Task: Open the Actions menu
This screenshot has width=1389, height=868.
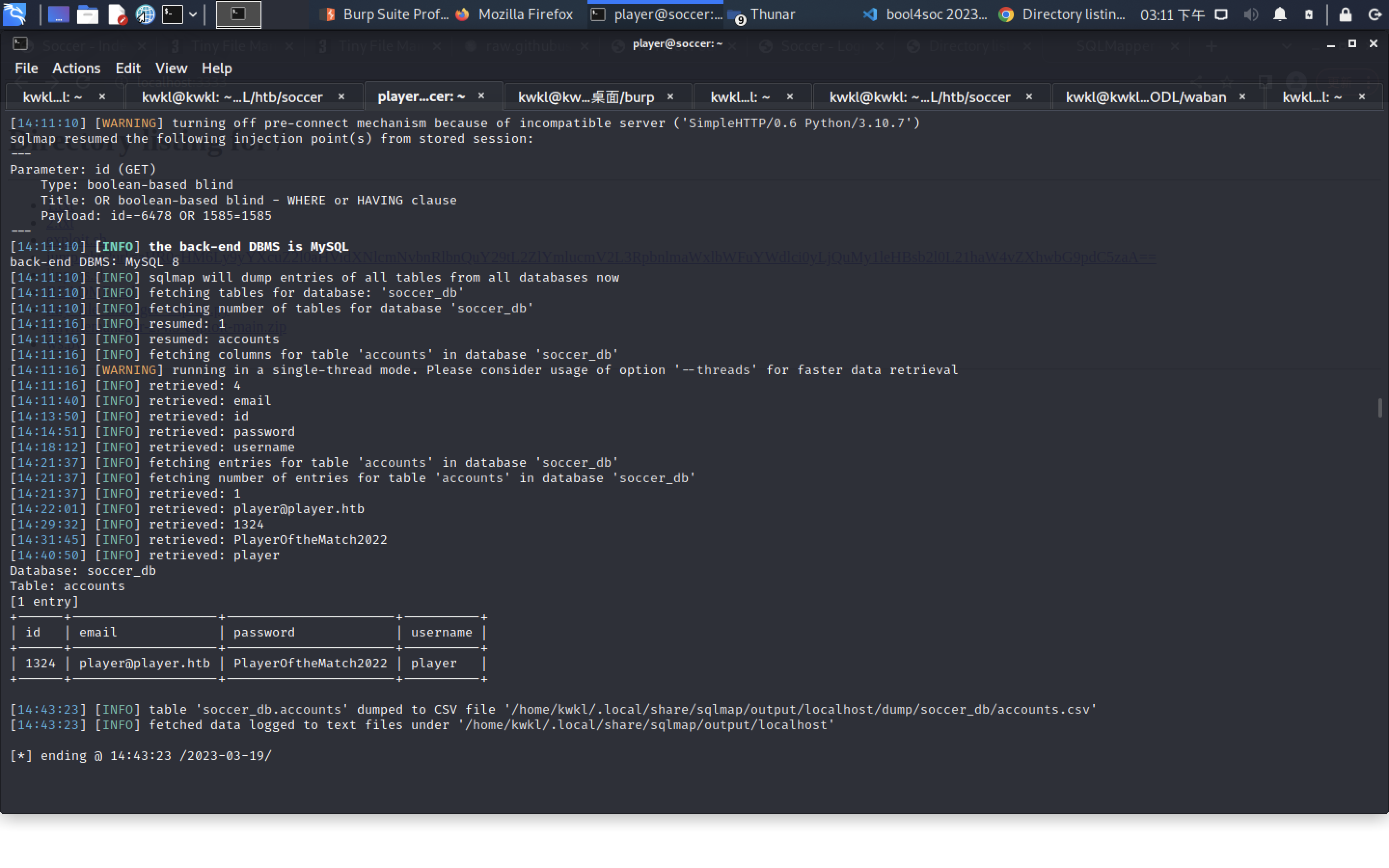Action: pos(76,68)
